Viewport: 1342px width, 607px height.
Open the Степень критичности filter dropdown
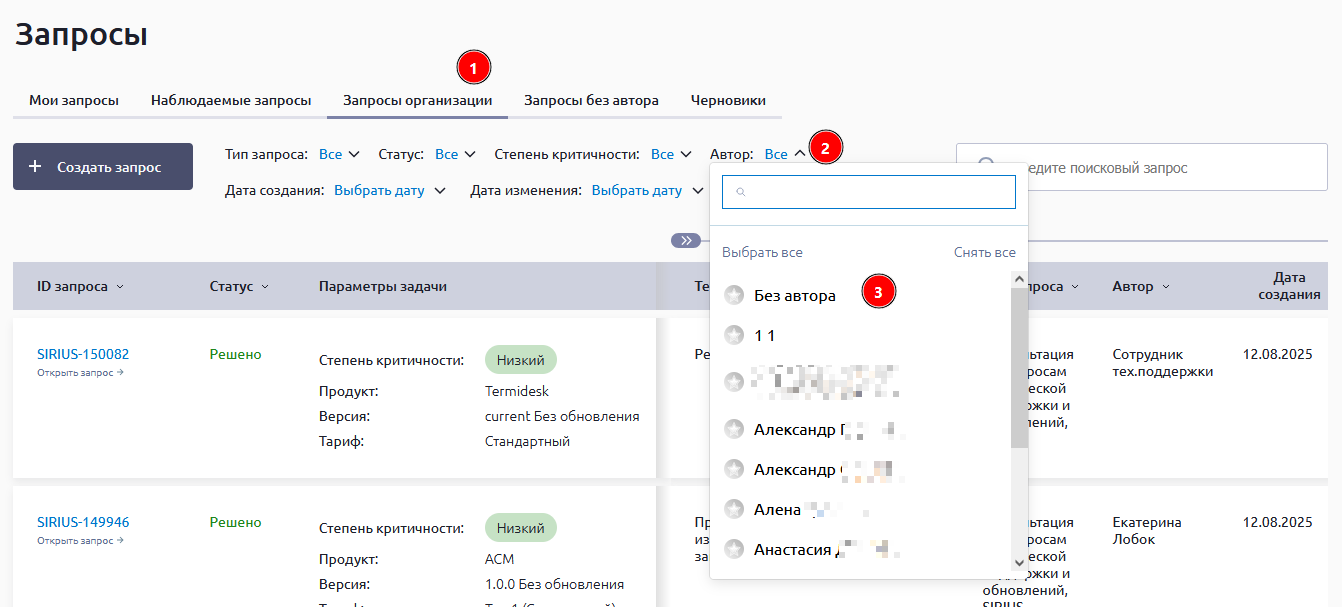click(671, 154)
